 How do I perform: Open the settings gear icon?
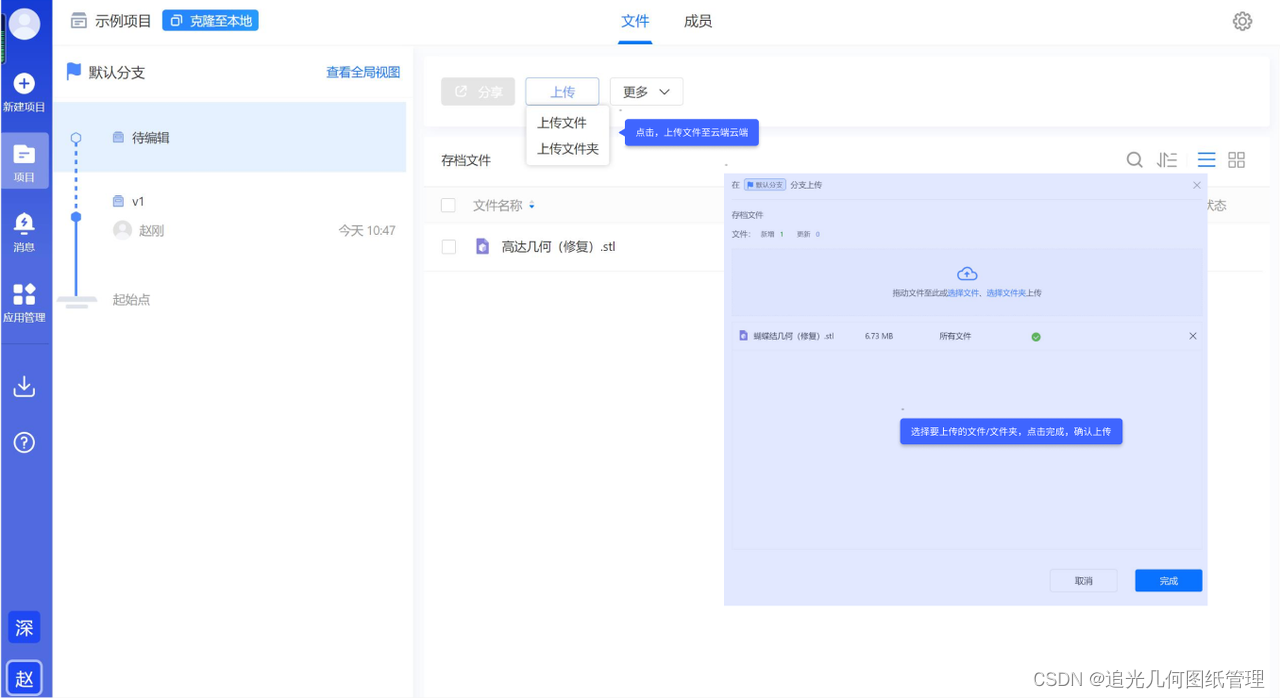click(x=1242, y=21)
